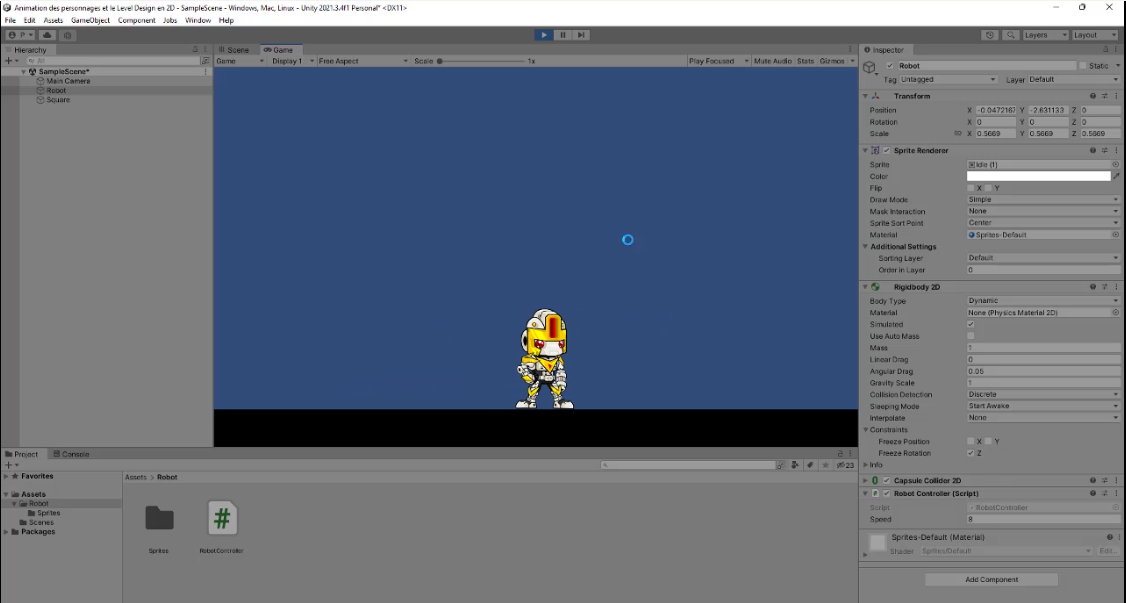Image resolution: width=1126 pixels, height=603 pixels.
Task: Open the RobotController script asset
Action: pyautogui.click(x=222, y=518)
